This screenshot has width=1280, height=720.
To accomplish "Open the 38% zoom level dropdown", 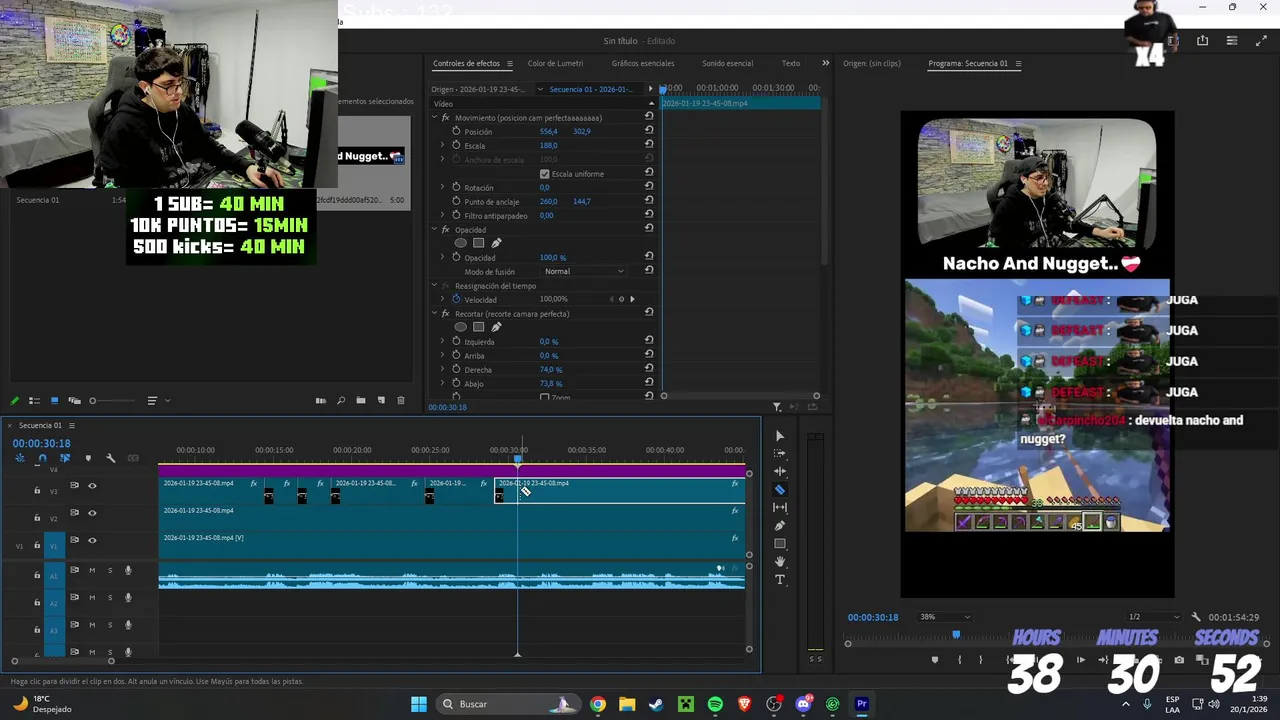I will pos(945,617).
